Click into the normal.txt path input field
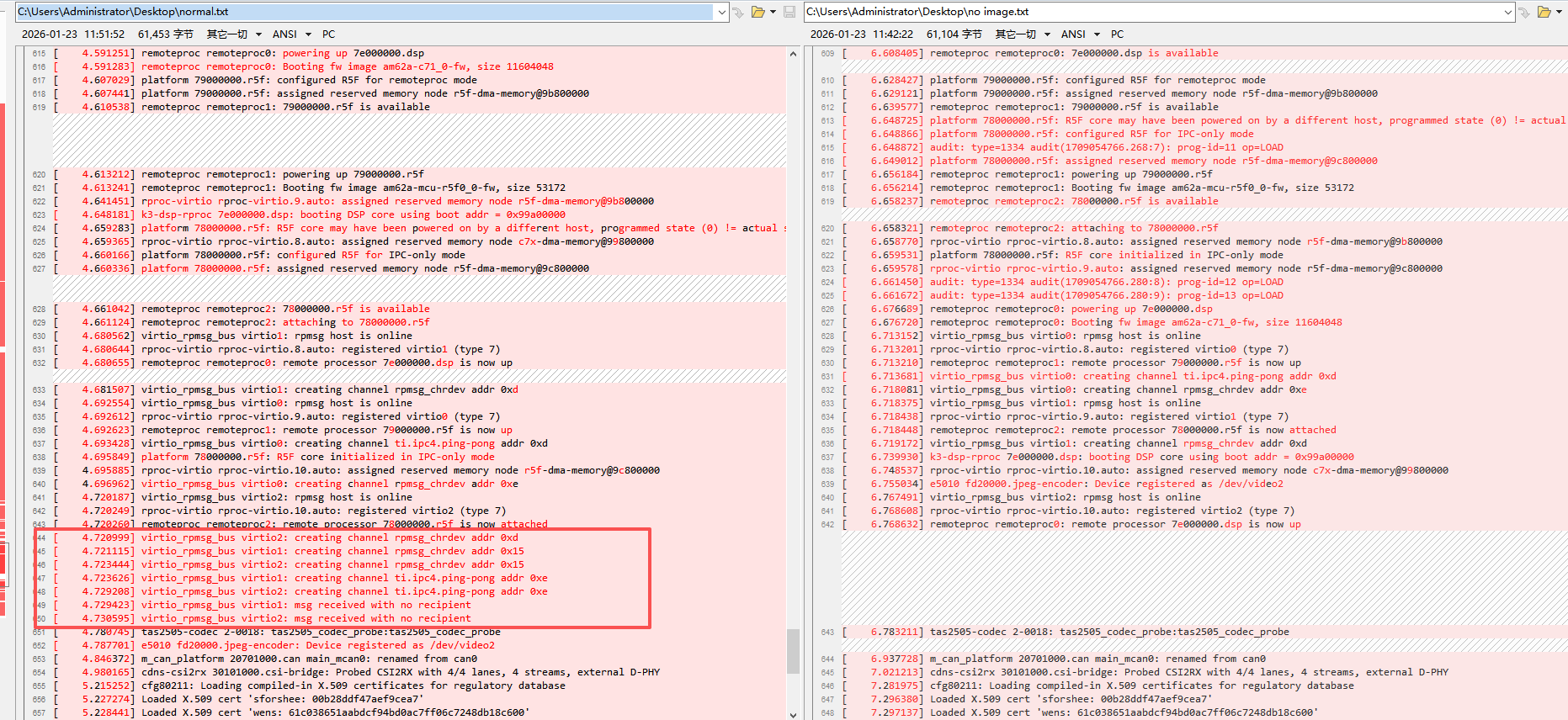This screenshot has width=1568, height=720. tap(364, 12)
